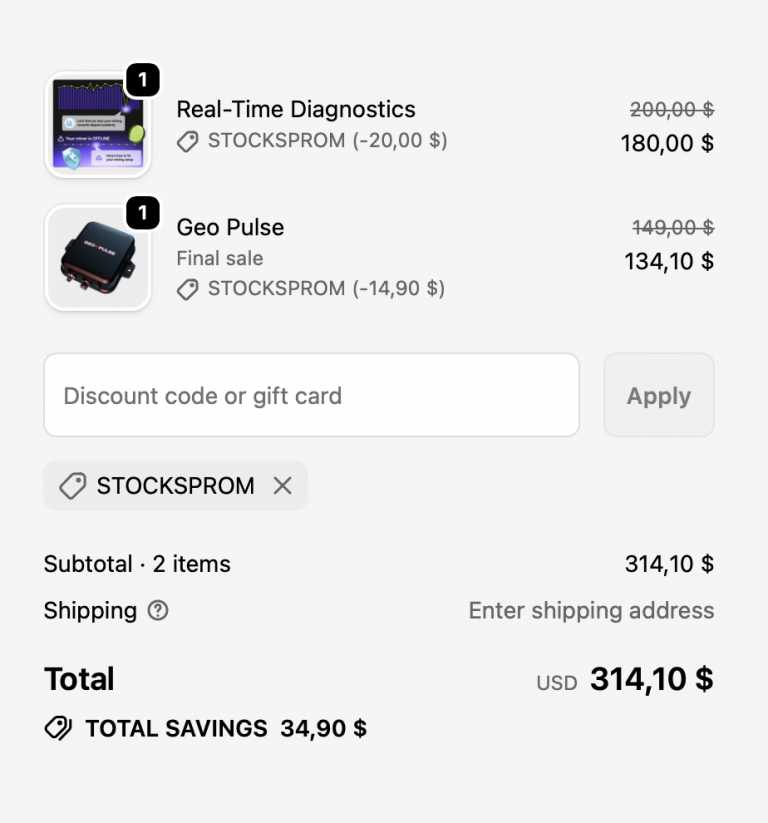This screenshot has height=823, width=768.
Task: Click the STOCKSPROM discount chip
Action: click(175, 486)
